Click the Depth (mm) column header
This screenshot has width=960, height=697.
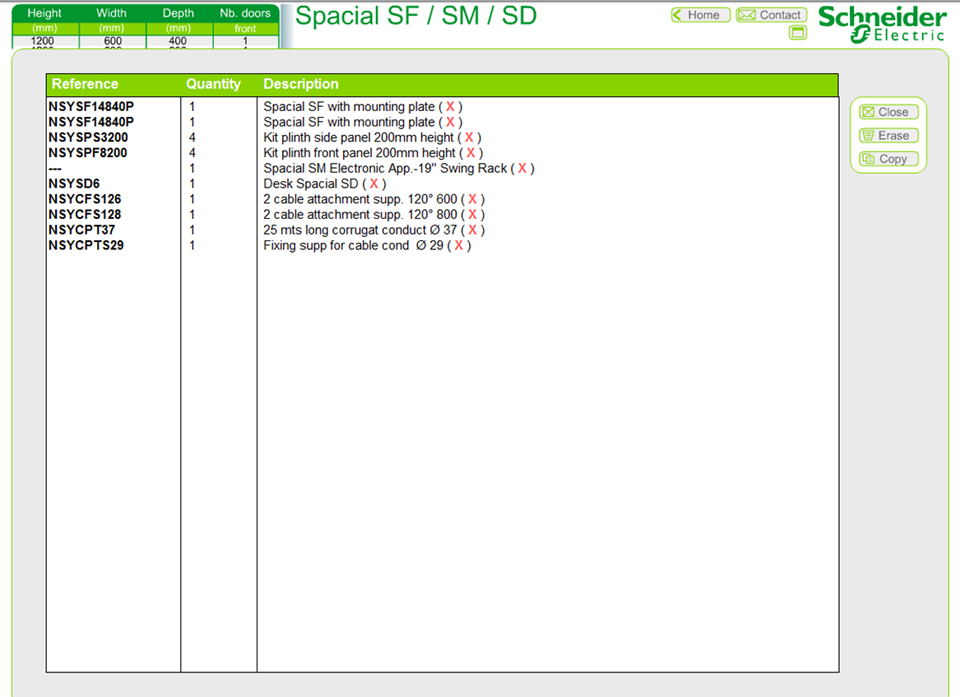[x=179, y=20]
